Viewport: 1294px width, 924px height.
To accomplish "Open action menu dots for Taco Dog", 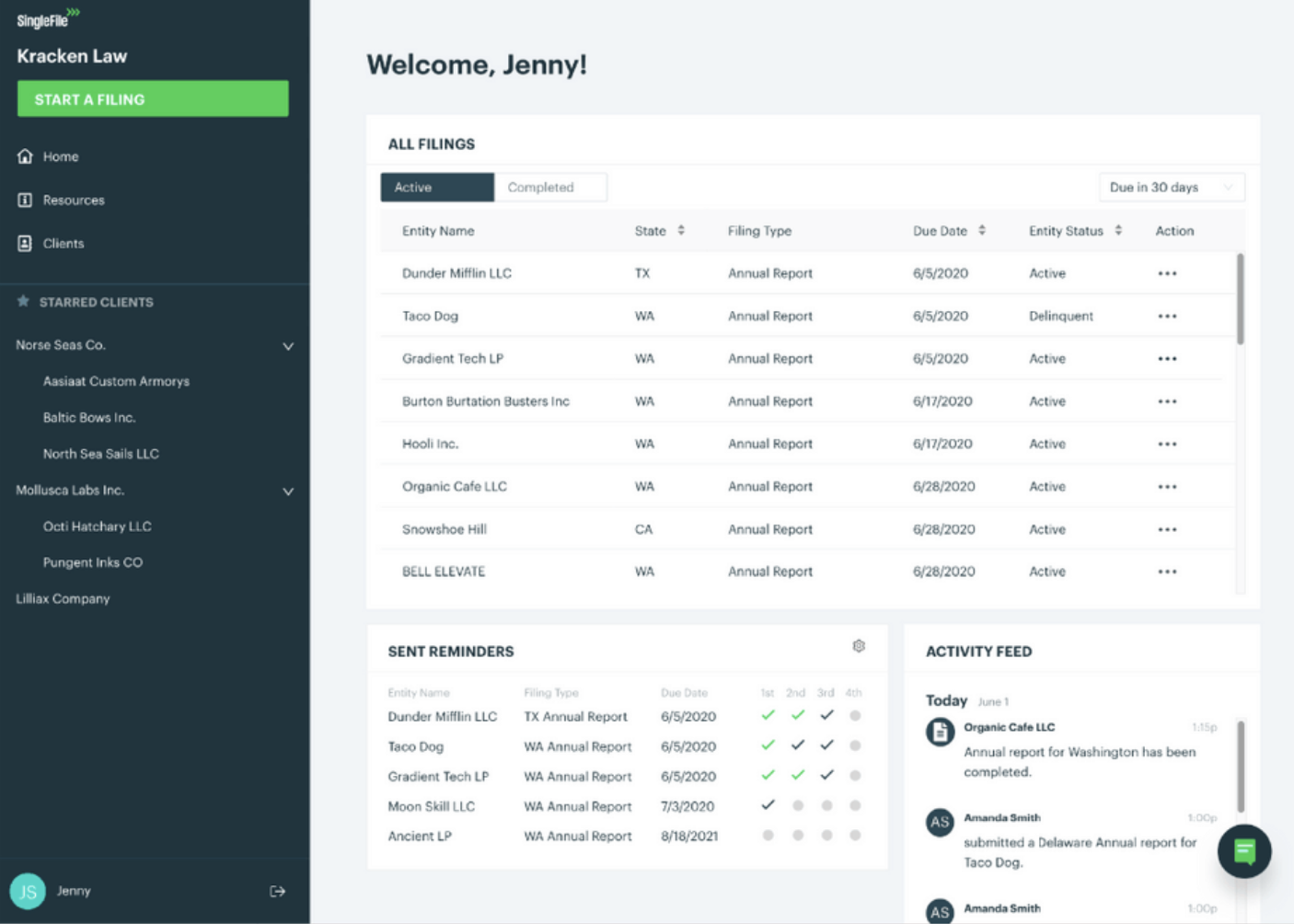I will tap(1167, 316).
